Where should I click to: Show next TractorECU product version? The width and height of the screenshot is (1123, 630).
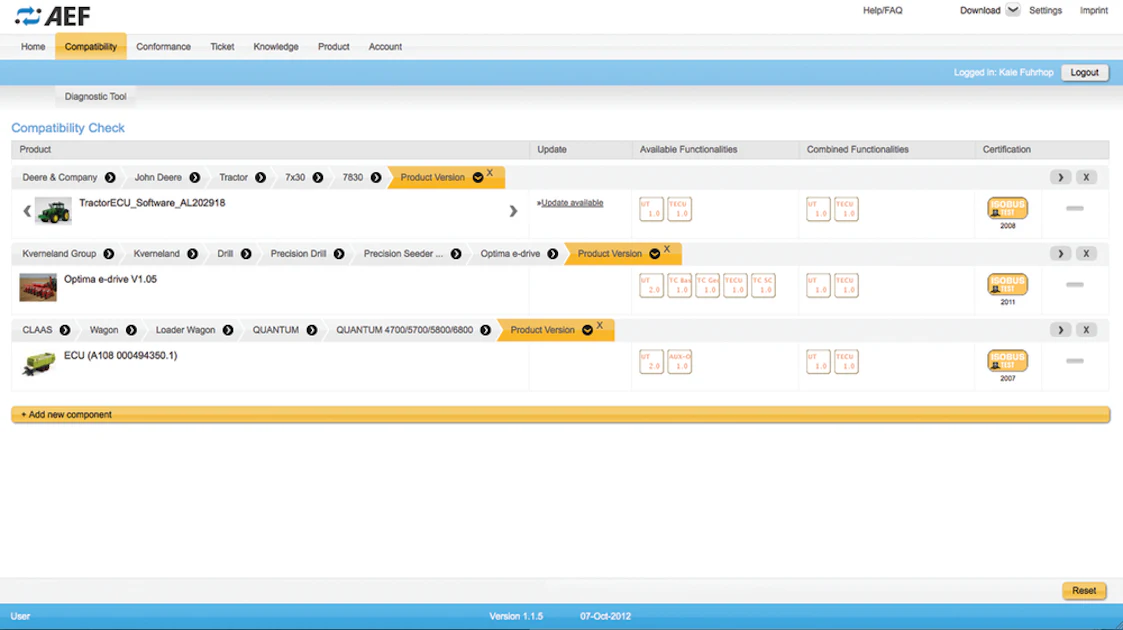513,211
